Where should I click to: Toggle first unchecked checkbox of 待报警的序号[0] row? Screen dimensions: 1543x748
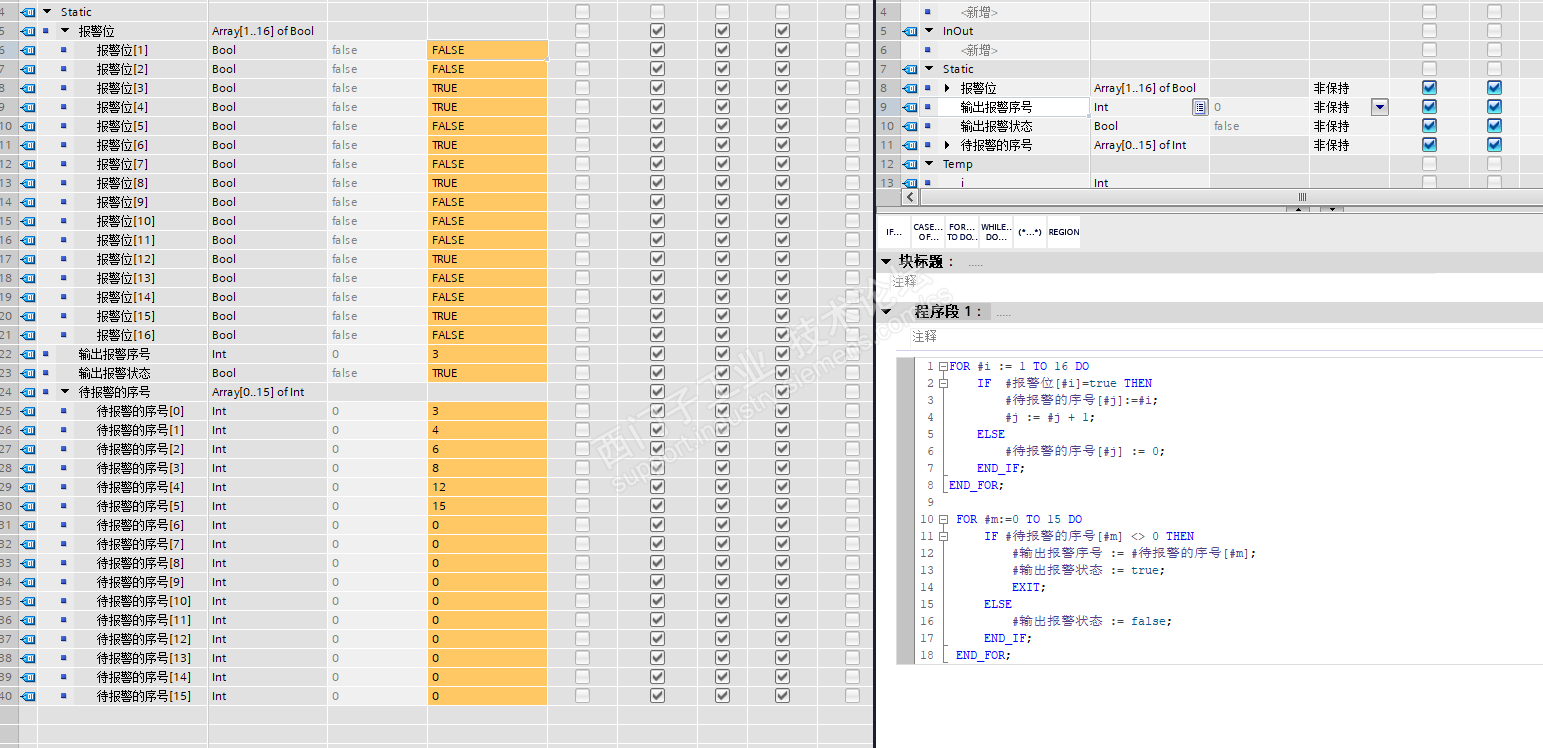582,411
